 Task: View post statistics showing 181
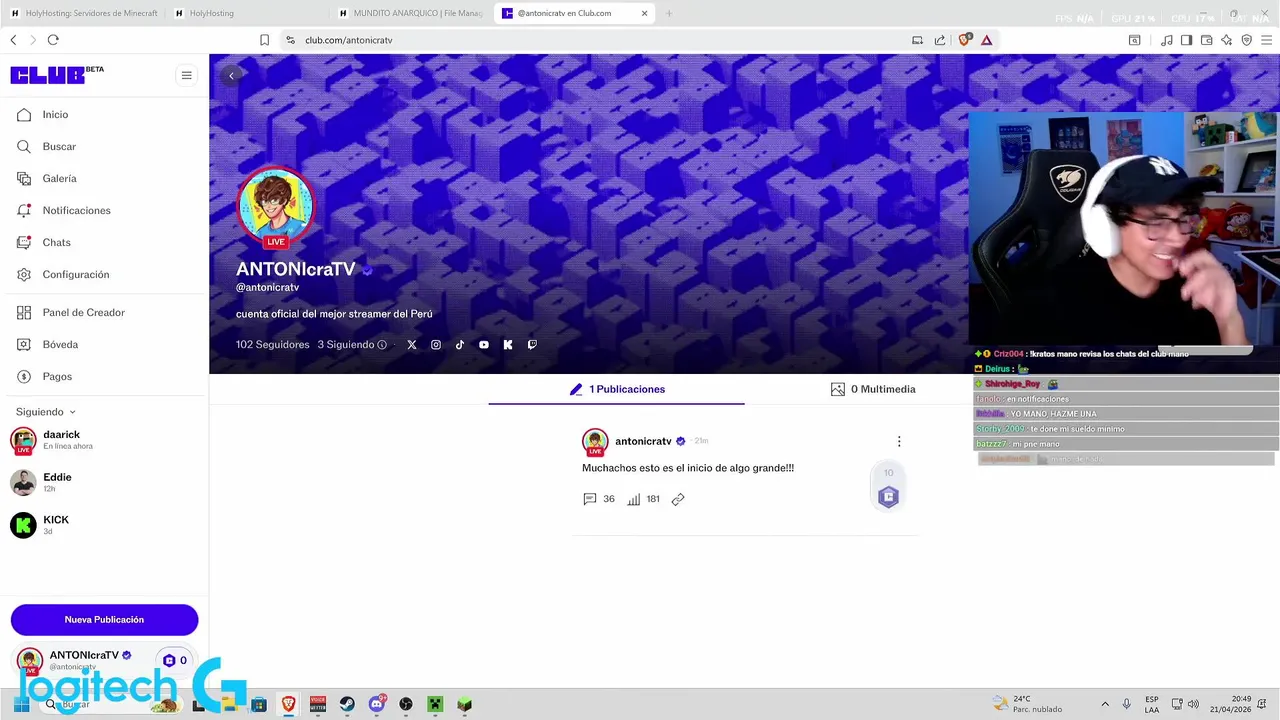coord(643,499)
